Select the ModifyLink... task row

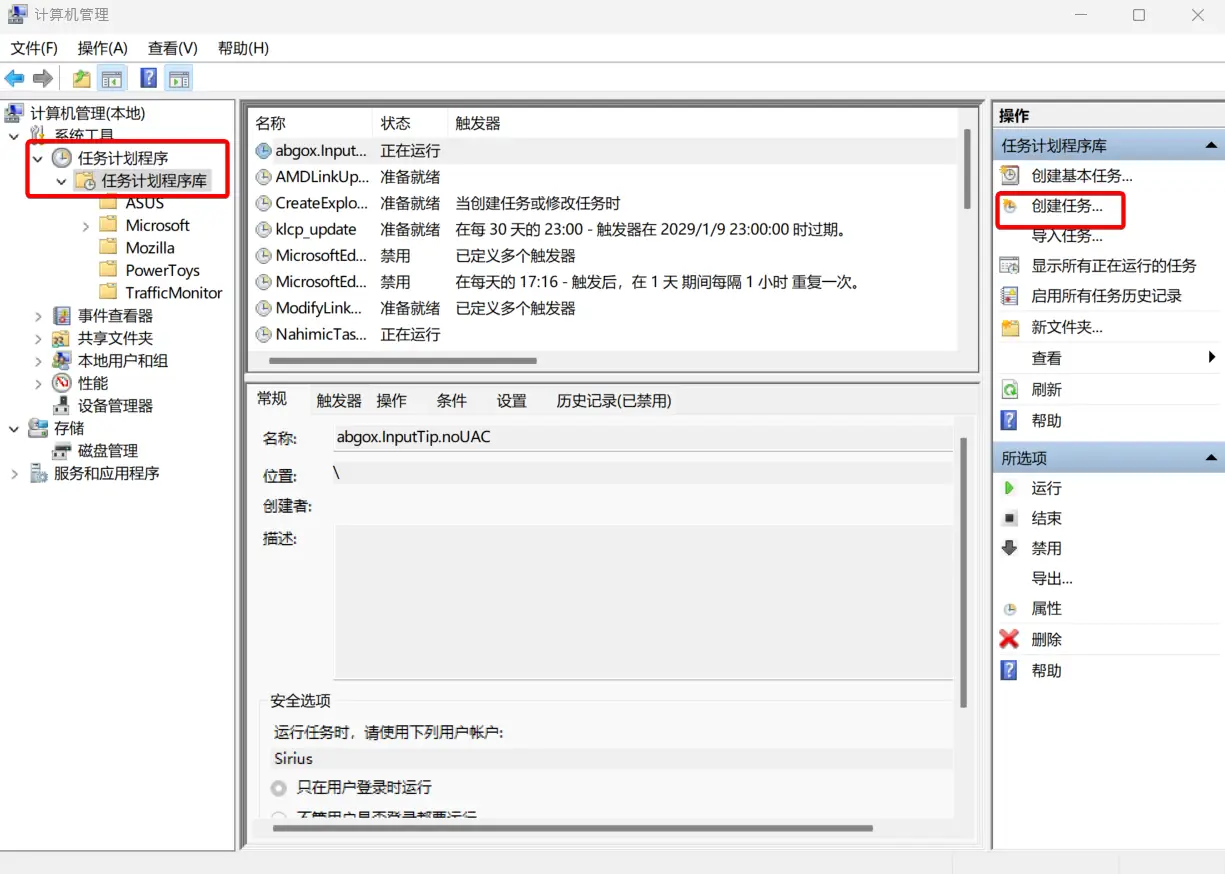603,308
